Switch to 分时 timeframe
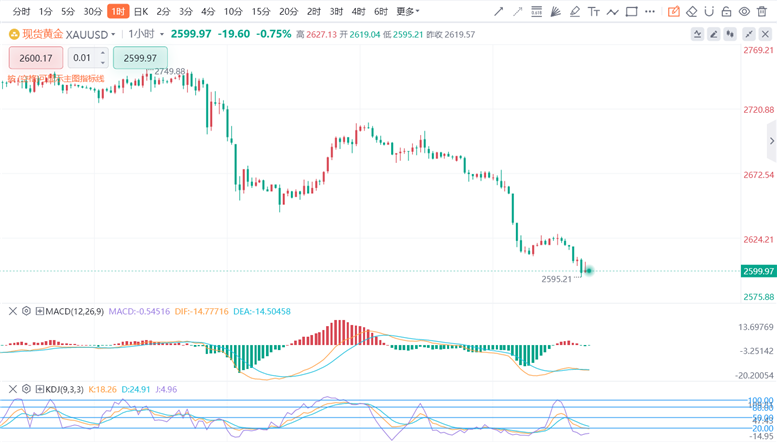Viewport: 777px width, 444px height. 21,11
